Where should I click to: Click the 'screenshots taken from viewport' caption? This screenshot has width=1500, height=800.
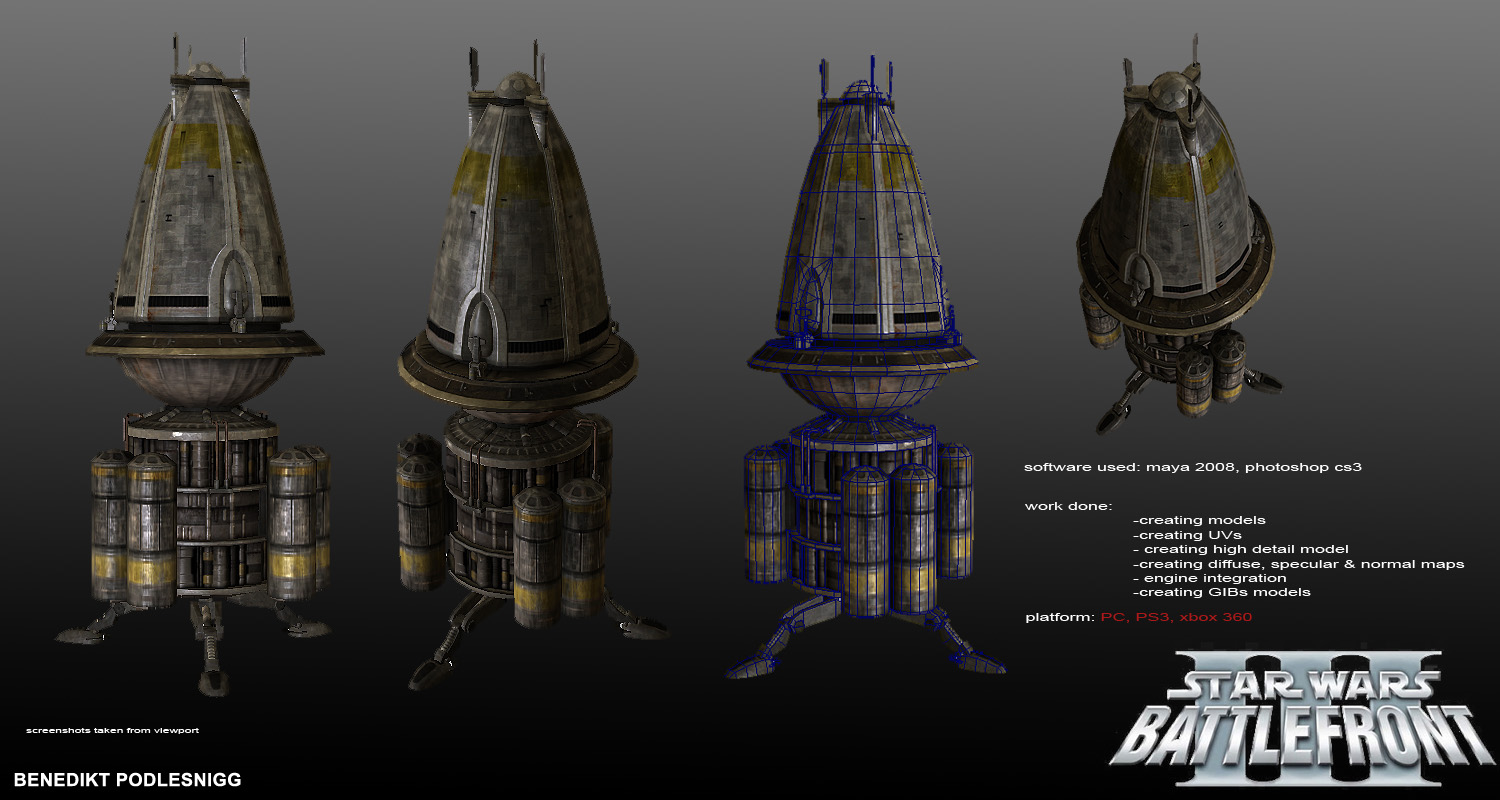tap(112, 730)
